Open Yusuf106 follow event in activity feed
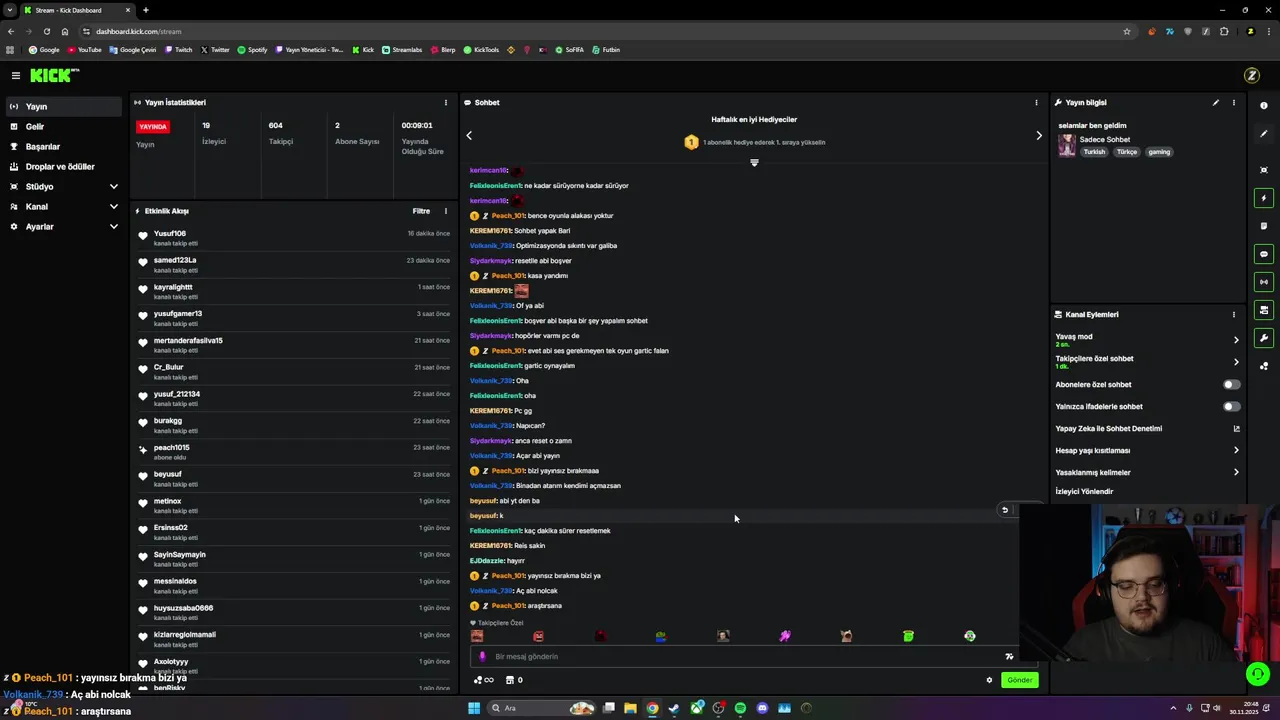The height and width of the screenshot is (720, 1280). click(295, 238)
